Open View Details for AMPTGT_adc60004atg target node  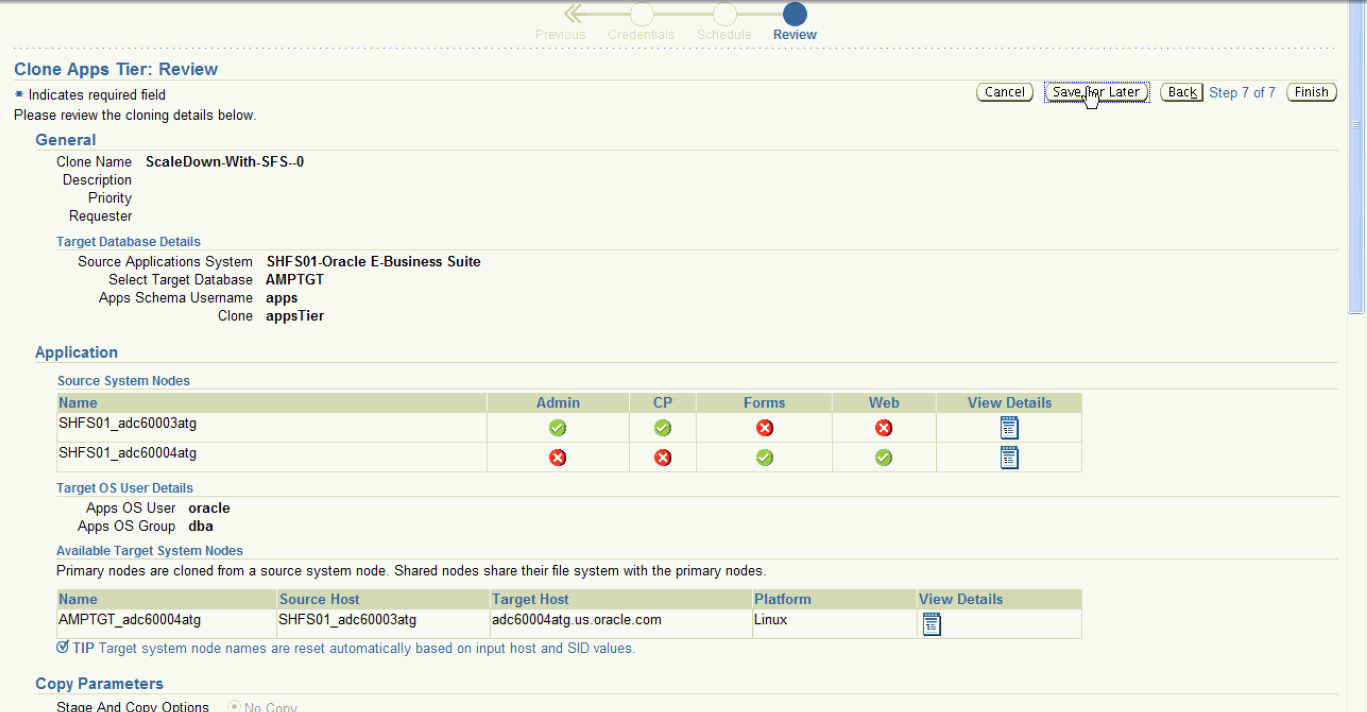(932, 624)
